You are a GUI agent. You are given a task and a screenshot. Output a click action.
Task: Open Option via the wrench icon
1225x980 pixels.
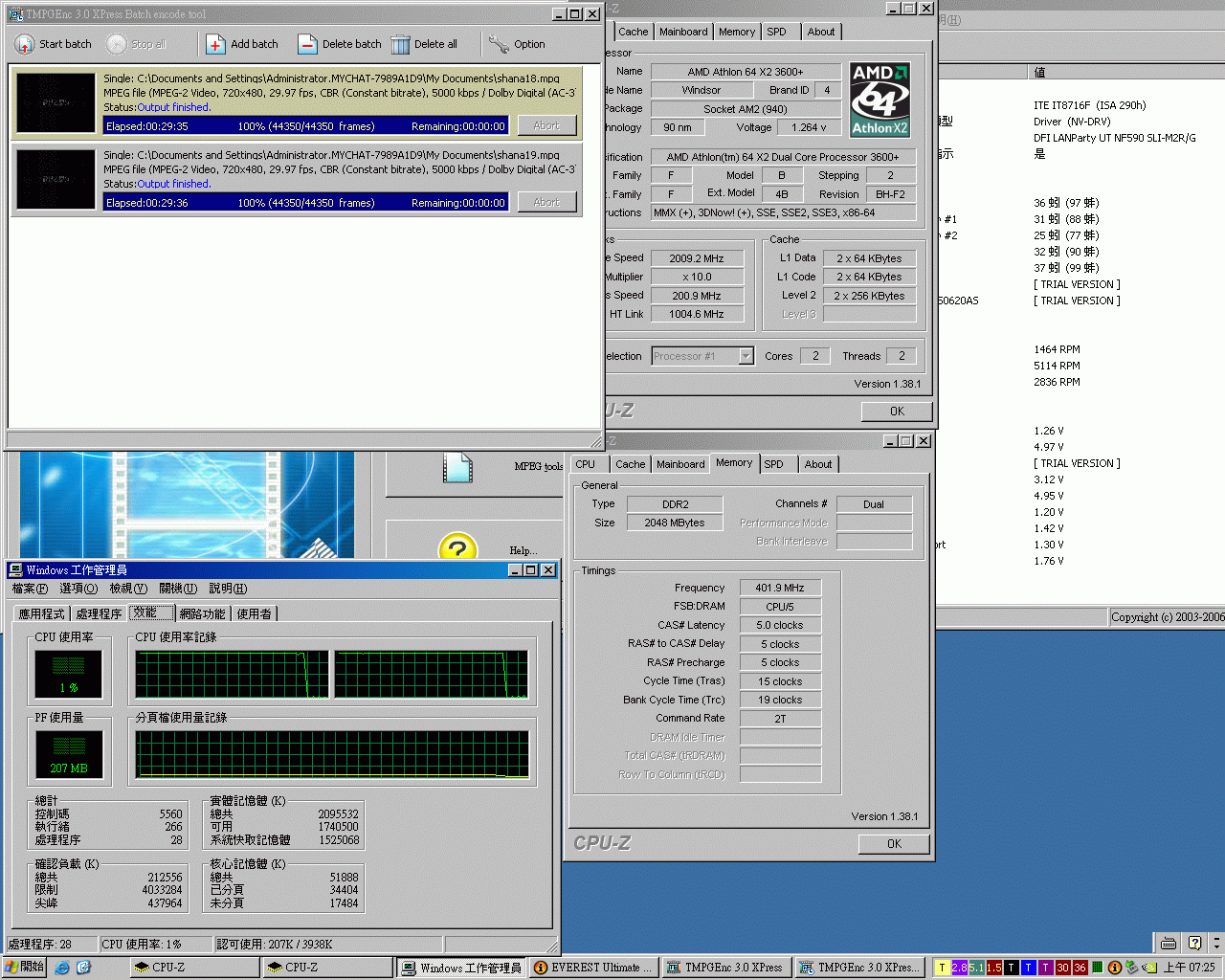499,44
